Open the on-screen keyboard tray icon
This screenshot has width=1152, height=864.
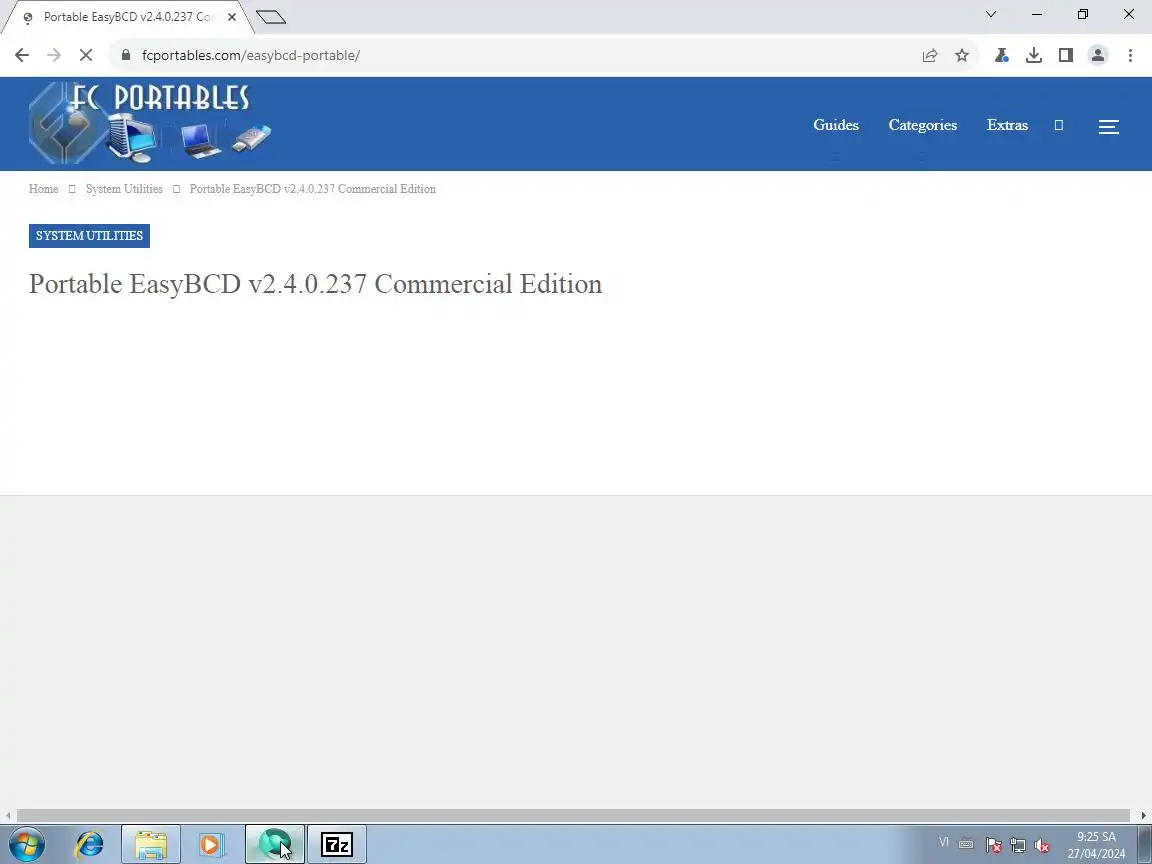coord(966,844)
